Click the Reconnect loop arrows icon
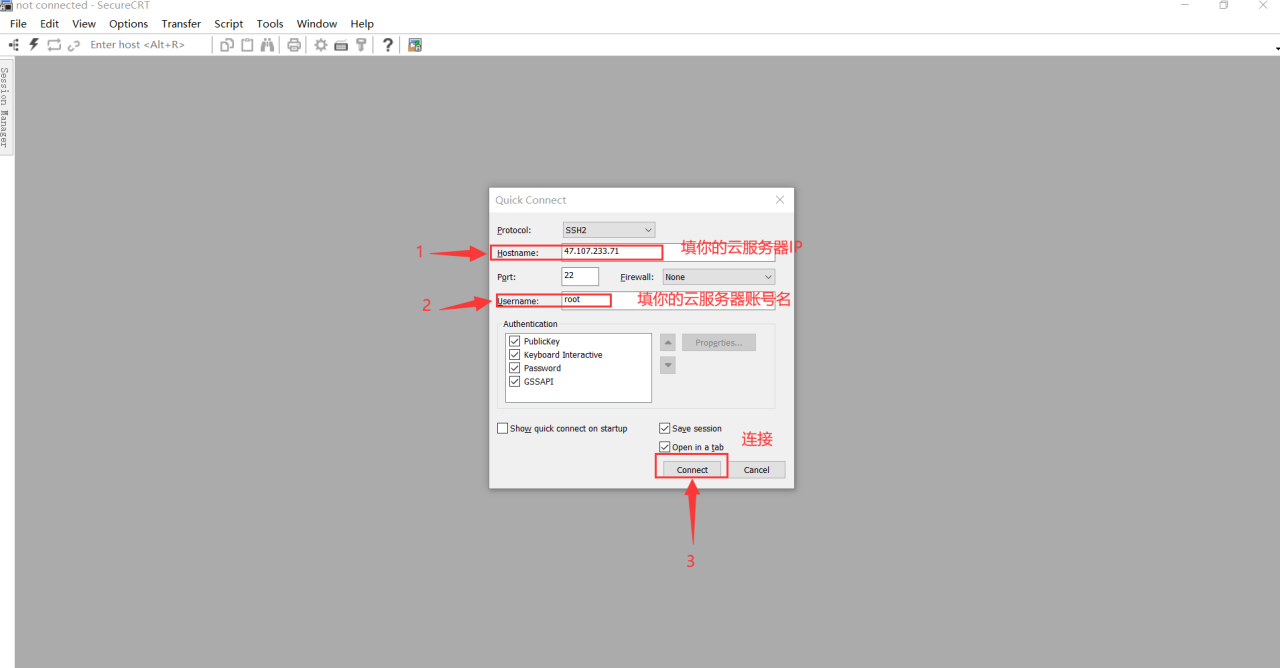This screenshot has width=1280, height=668. click(x=54, y=45)
